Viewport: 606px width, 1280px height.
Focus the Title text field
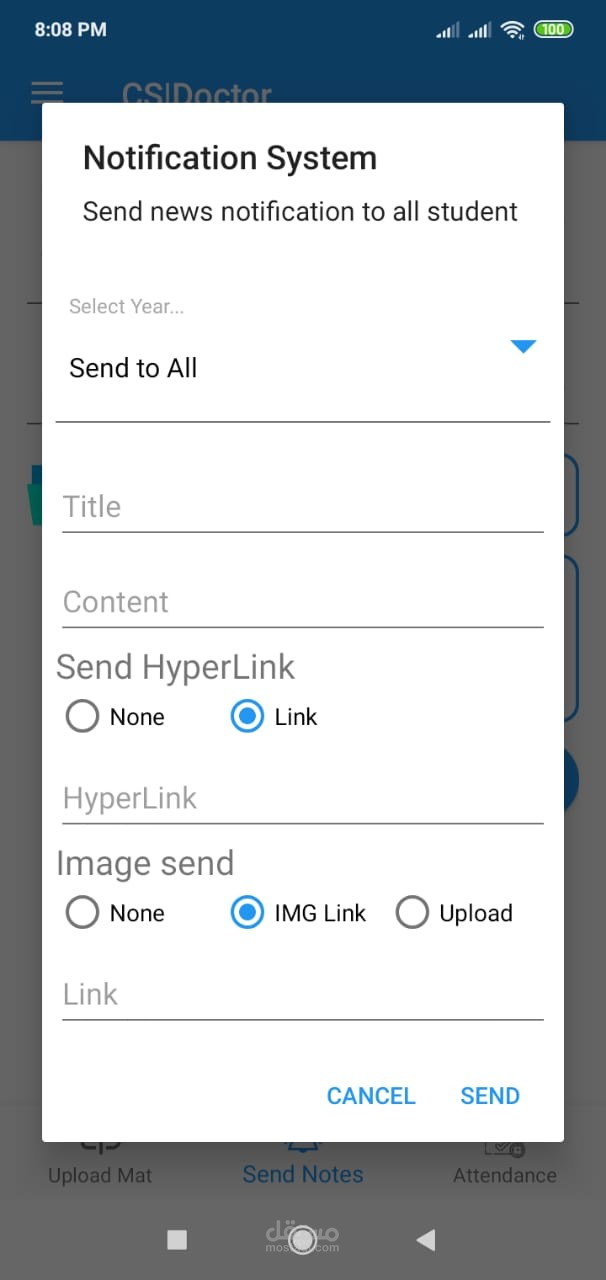(303, 507)
